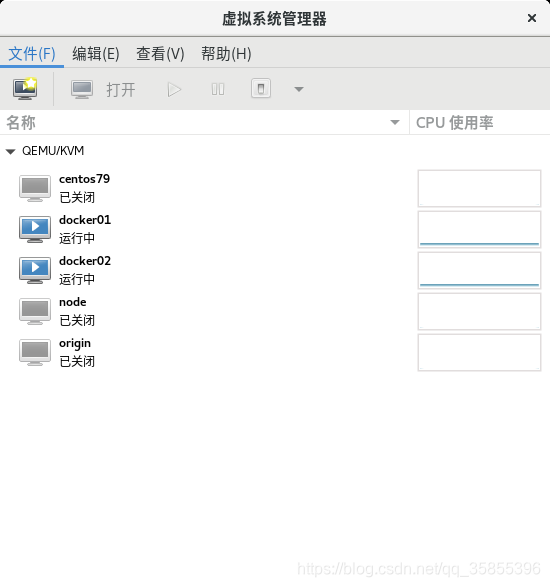The height and width of the screenshot is (587, 550).
Task: Click the centos79 CPU usage graph
Action: [x=479, y=188]
